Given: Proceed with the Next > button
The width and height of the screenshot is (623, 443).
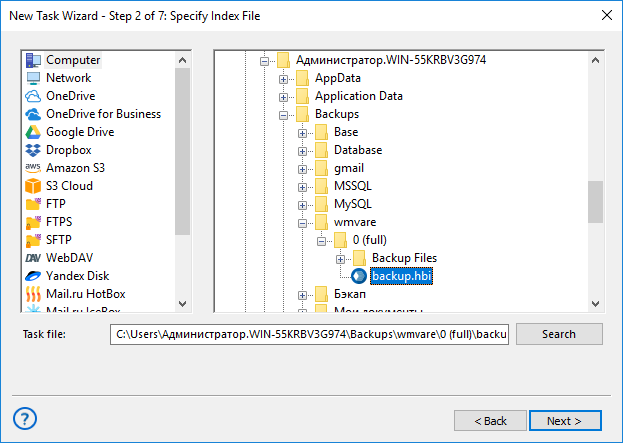Looking at the screenshot, I should tap(565, 421).
